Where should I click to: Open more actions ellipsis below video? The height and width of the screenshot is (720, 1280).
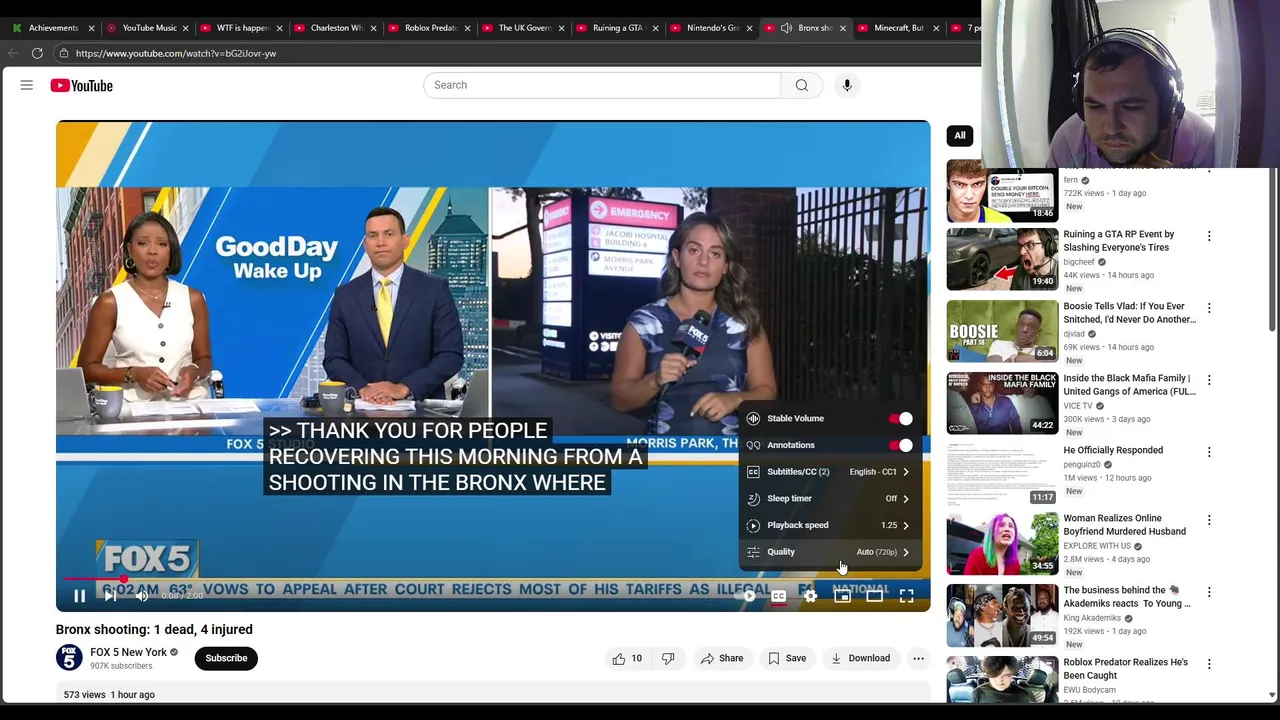click(x=918, y=658)
